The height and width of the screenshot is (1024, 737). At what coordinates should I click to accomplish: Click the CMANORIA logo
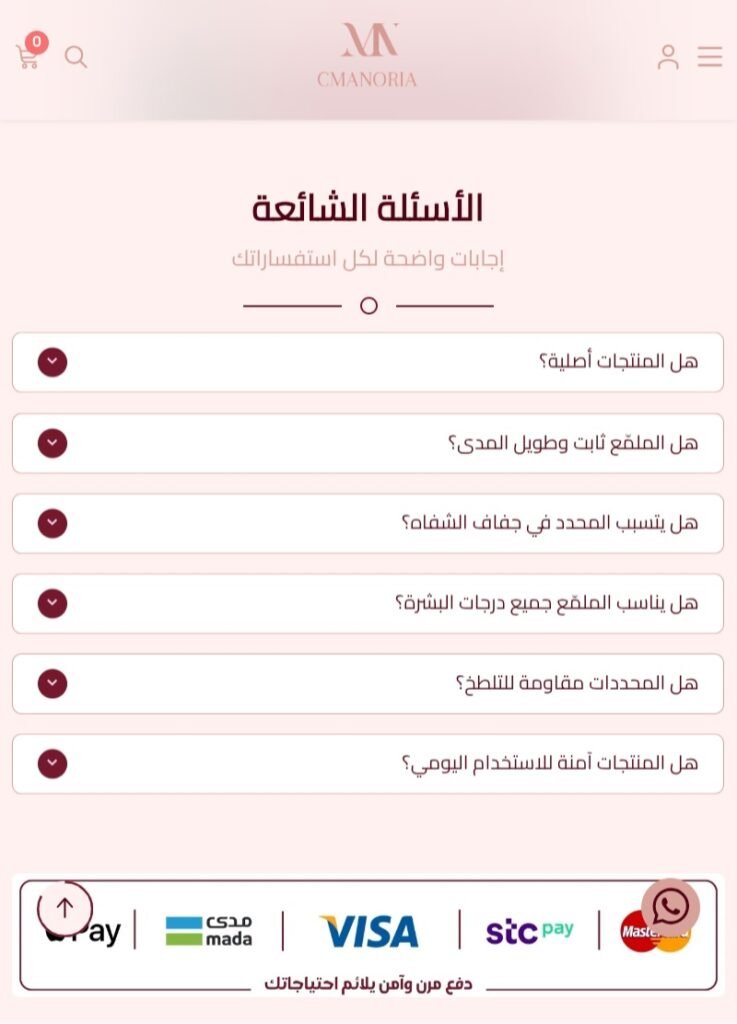367,56
